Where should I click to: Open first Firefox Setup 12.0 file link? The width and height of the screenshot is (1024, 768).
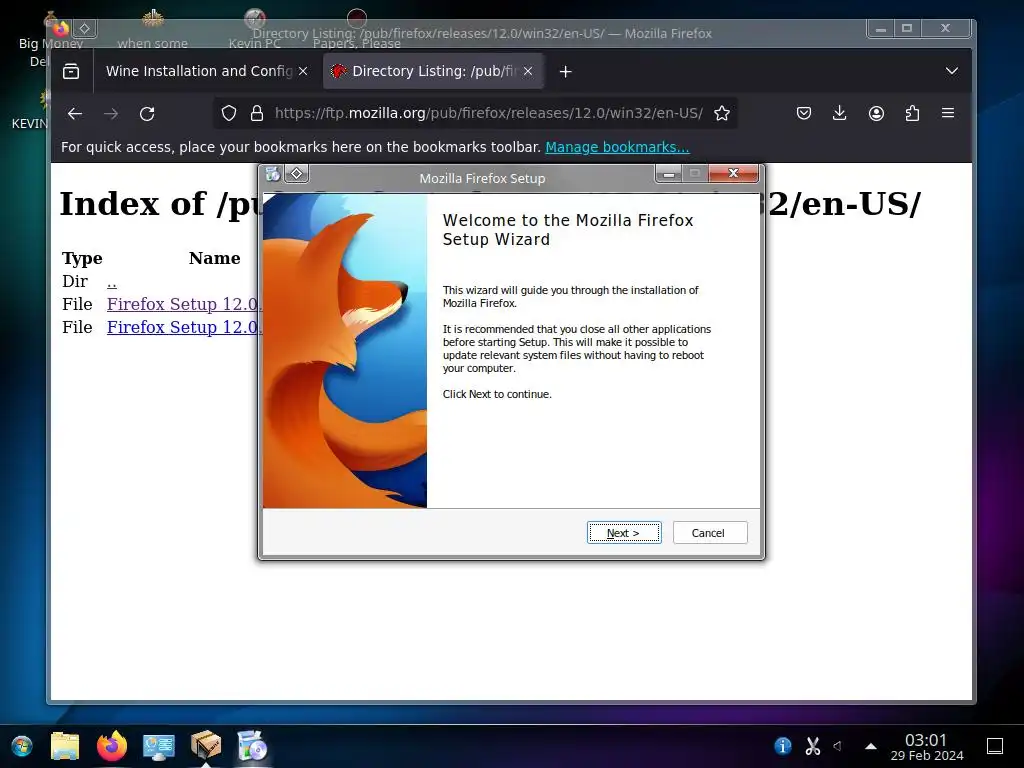pyautogui.click(x=184, y=304)
